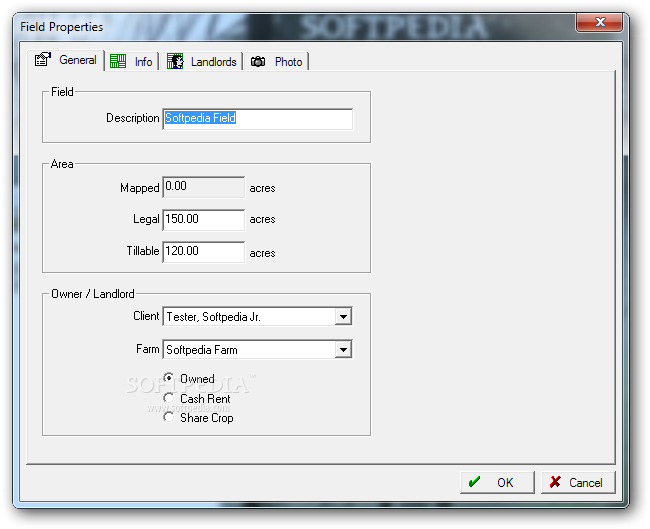Click the Client label

(146, 316)
